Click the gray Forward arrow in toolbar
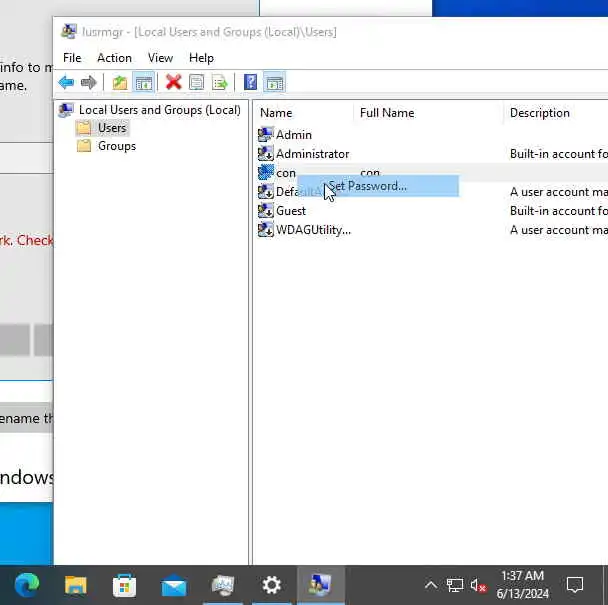Image resolution: width=608 pixels, height=605 pixels. pyautogui.click(x=89, y=83)
